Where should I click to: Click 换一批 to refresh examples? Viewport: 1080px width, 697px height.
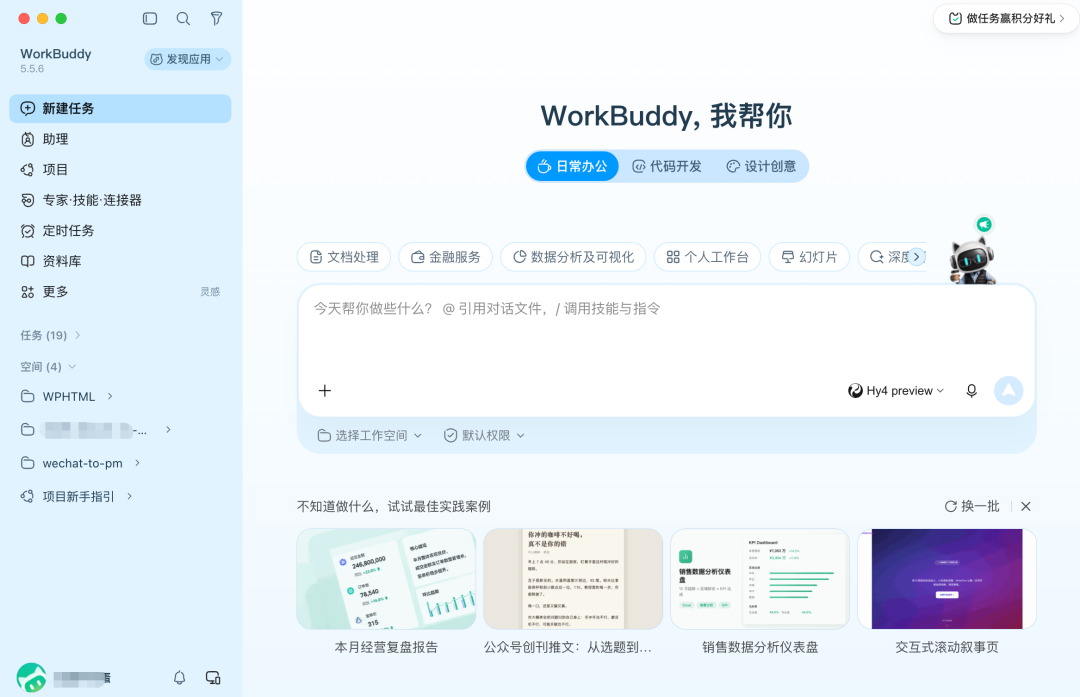click(971, 506)
